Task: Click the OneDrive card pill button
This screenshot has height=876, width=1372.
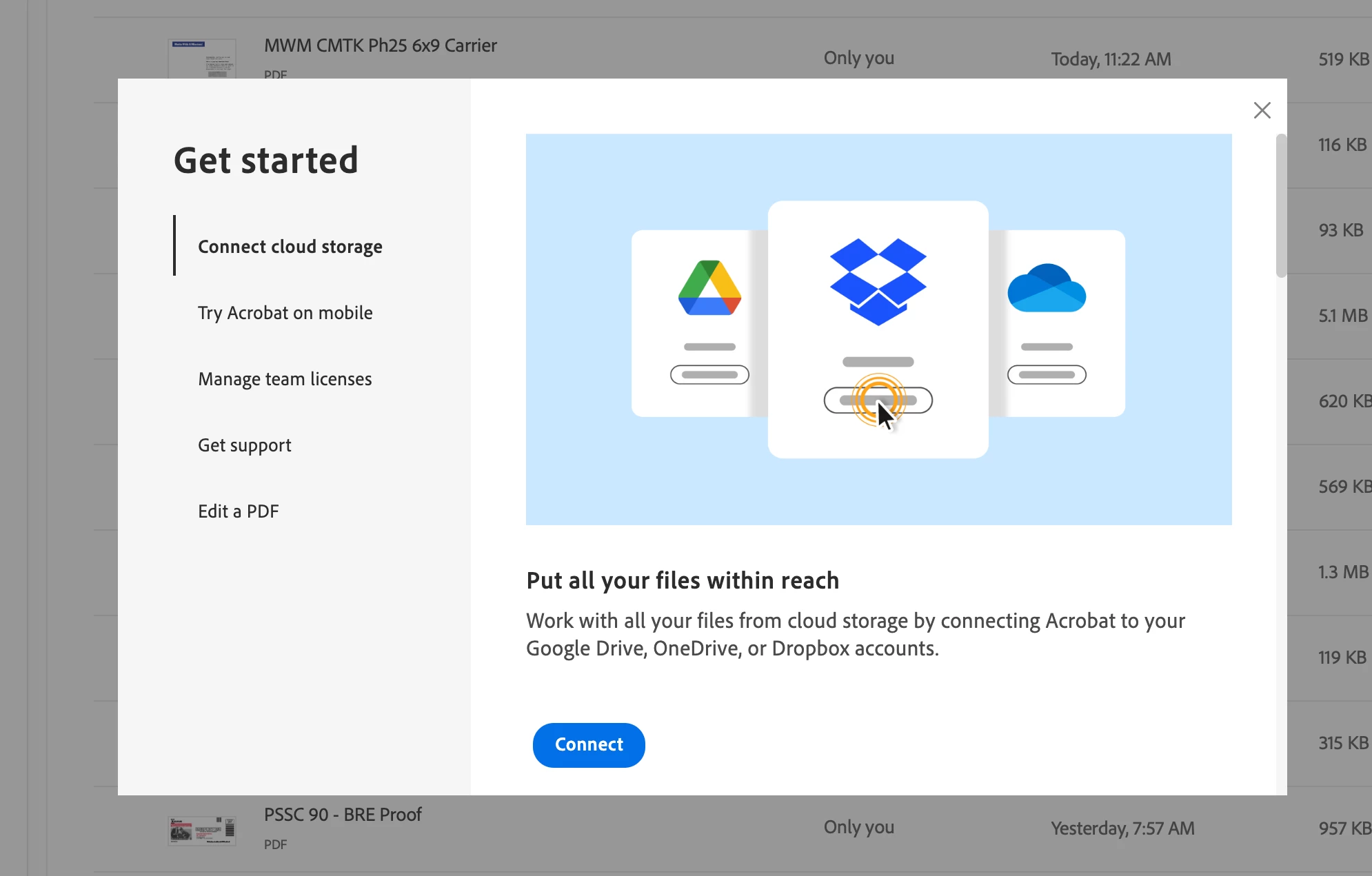Action: tap(1046, 375)
